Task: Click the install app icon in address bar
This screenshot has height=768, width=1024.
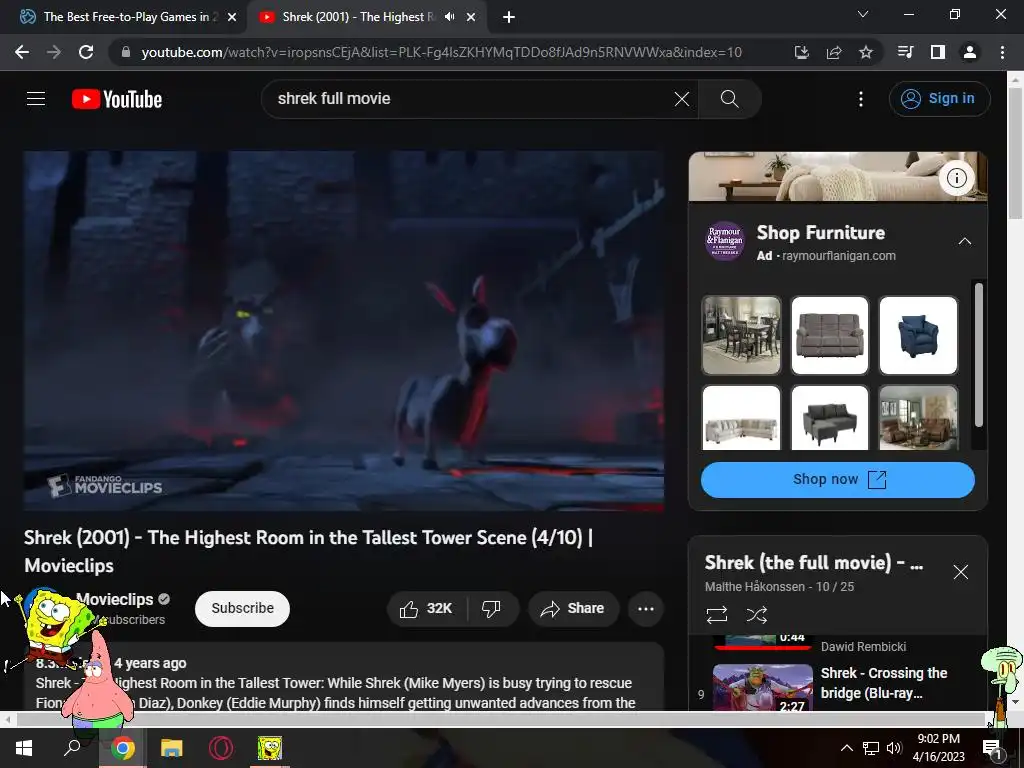Action: (x=801, y=52)
